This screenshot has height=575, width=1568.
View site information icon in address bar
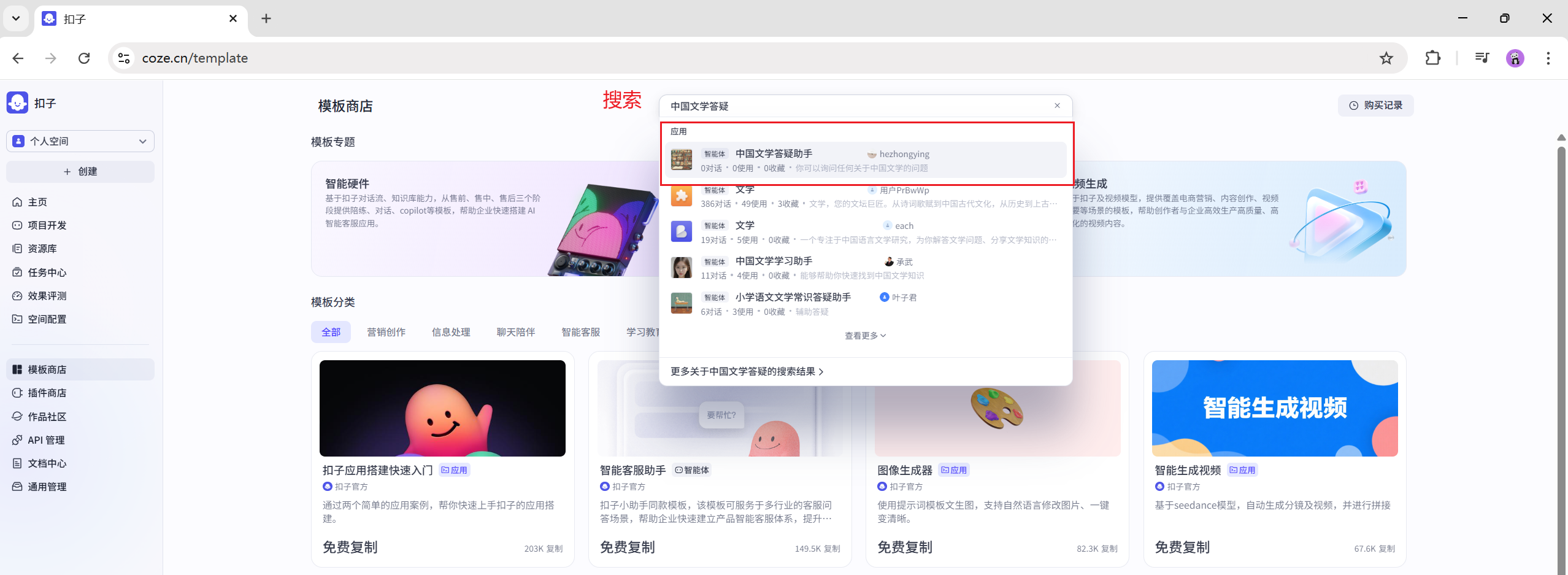tap(124, 58)
